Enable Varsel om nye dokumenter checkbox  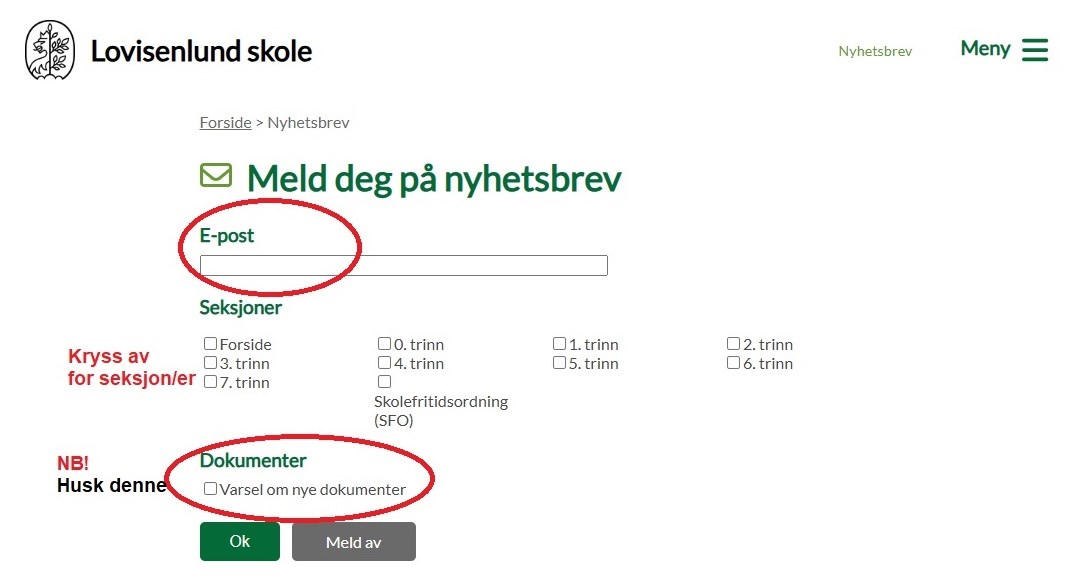[x=210, y=489]
